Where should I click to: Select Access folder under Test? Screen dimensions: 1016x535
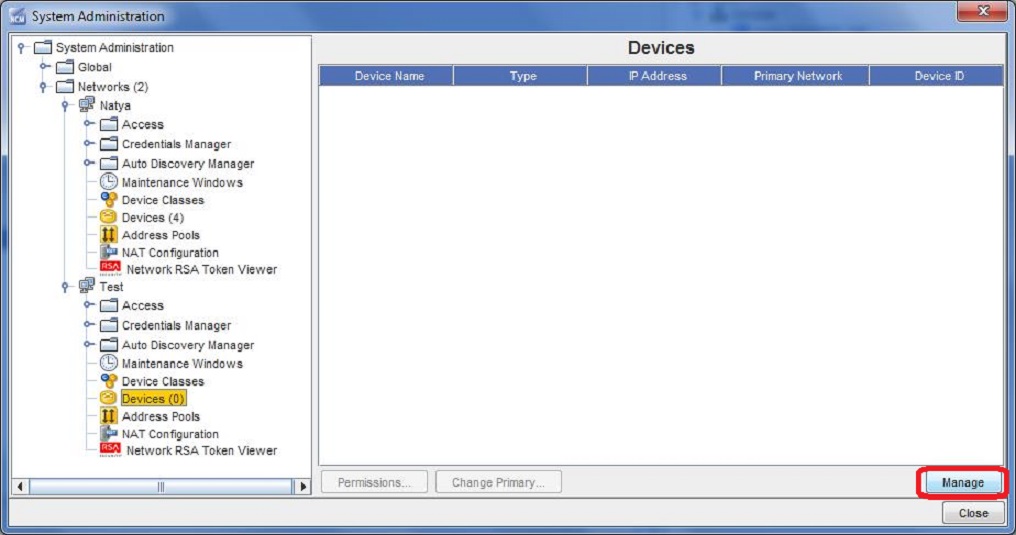[x=142, y=306]
